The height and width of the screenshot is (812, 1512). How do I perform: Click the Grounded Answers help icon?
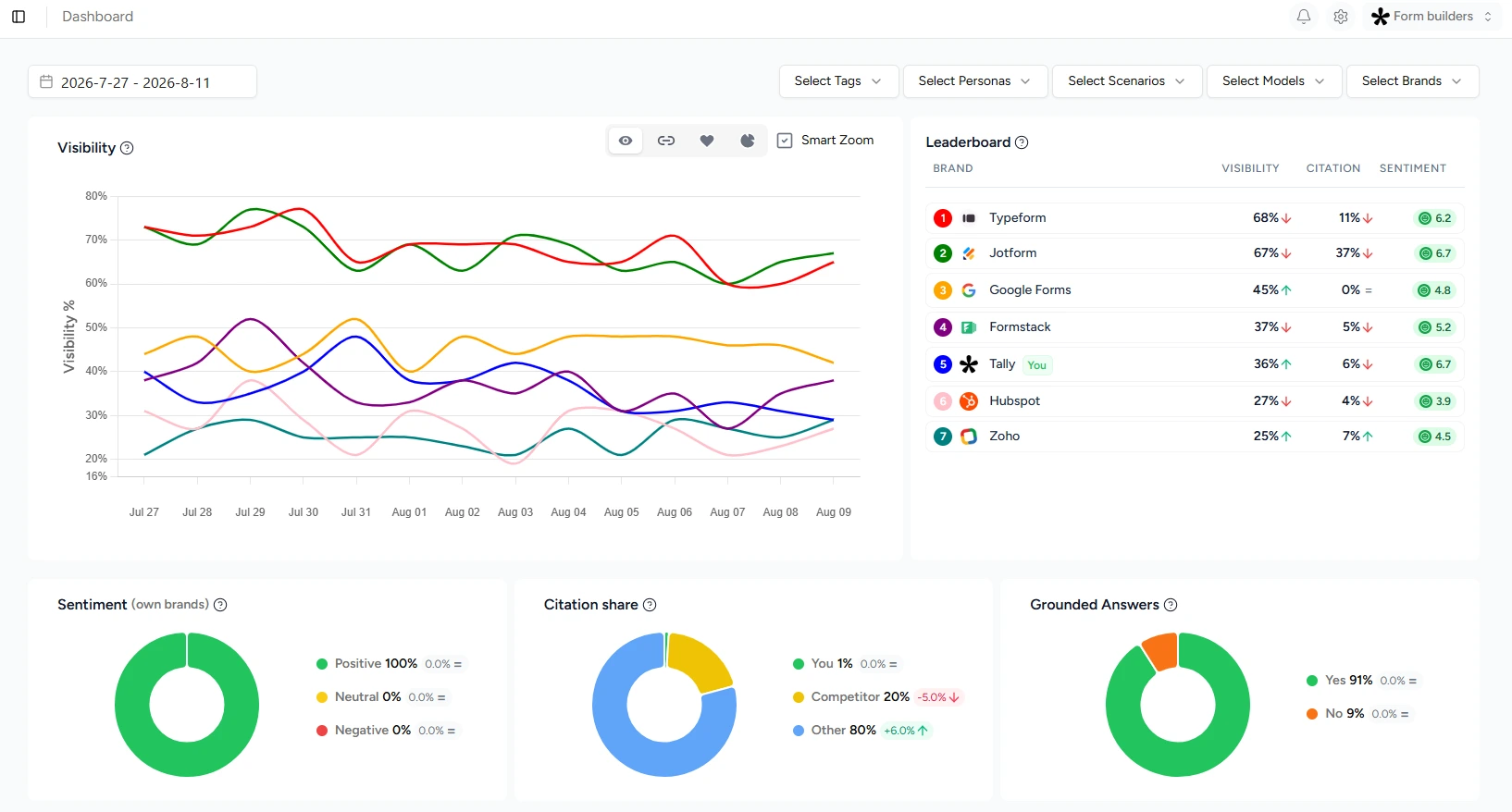click(x=1171, y=605)
